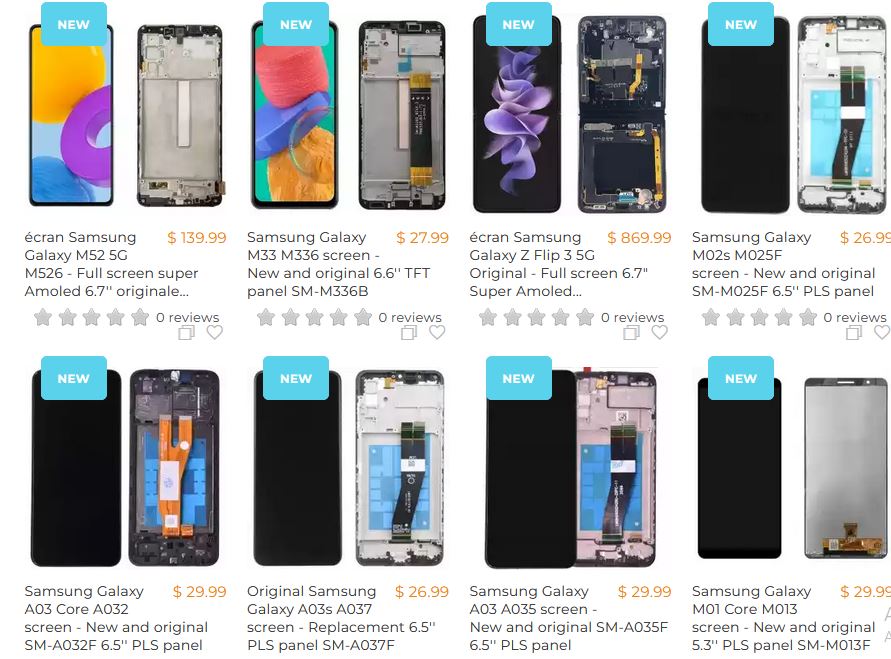Click compare icon for Galaxy Z Flip 3

coord(631,332)
